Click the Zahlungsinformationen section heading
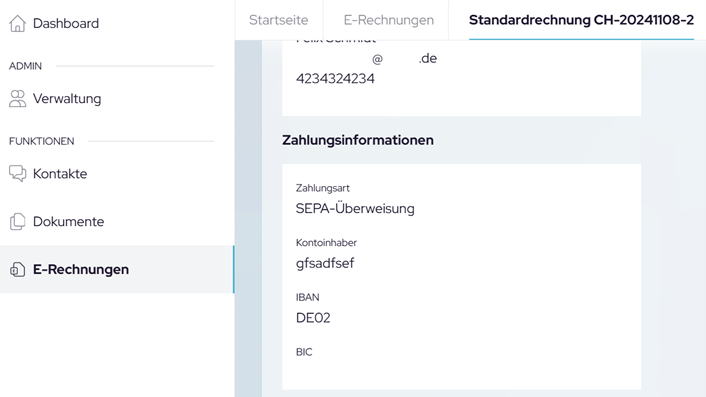 coord(358,140)
